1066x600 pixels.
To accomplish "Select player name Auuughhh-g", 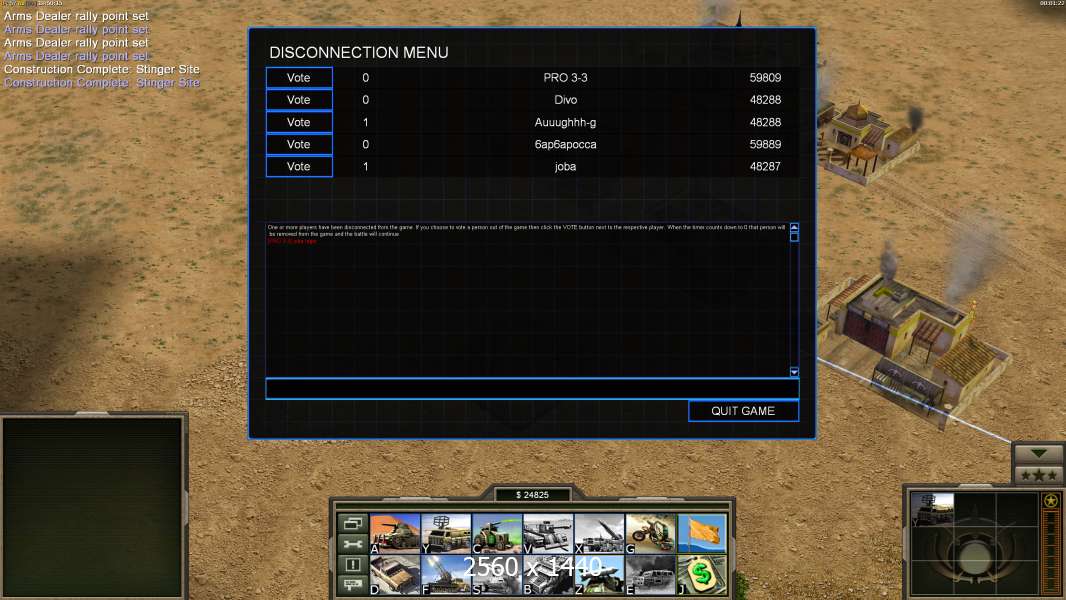I will pyautogui.click(x=565, y=122).
